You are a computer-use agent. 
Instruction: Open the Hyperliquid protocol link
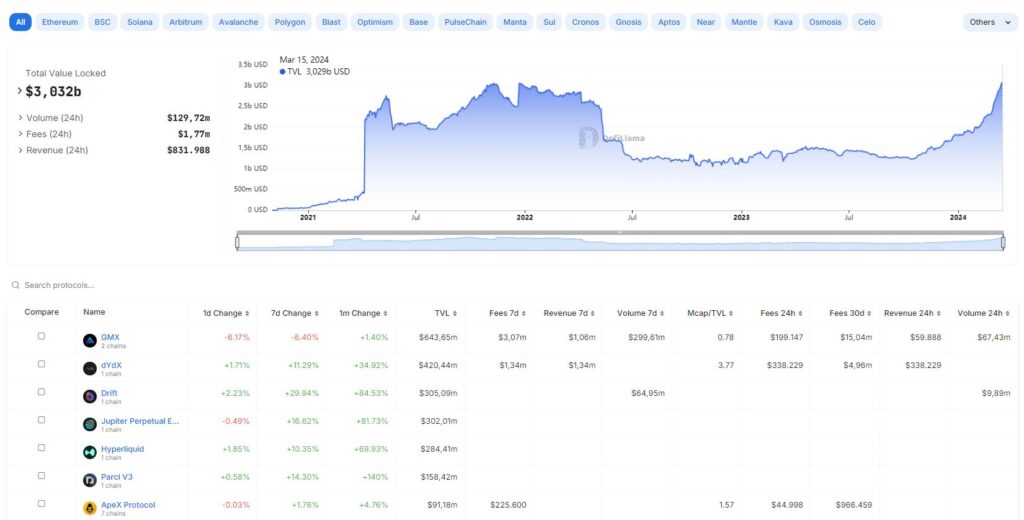(x=123, y=449)
